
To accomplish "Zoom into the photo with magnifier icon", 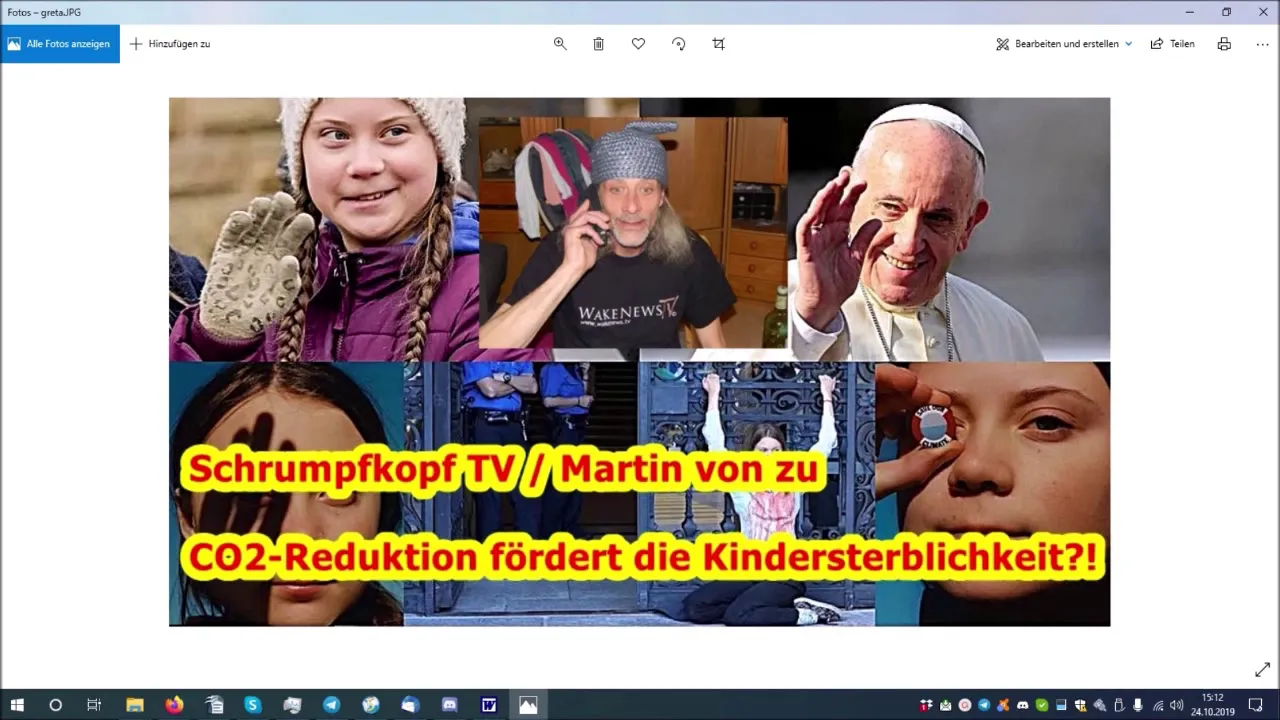I will (560, 44).
